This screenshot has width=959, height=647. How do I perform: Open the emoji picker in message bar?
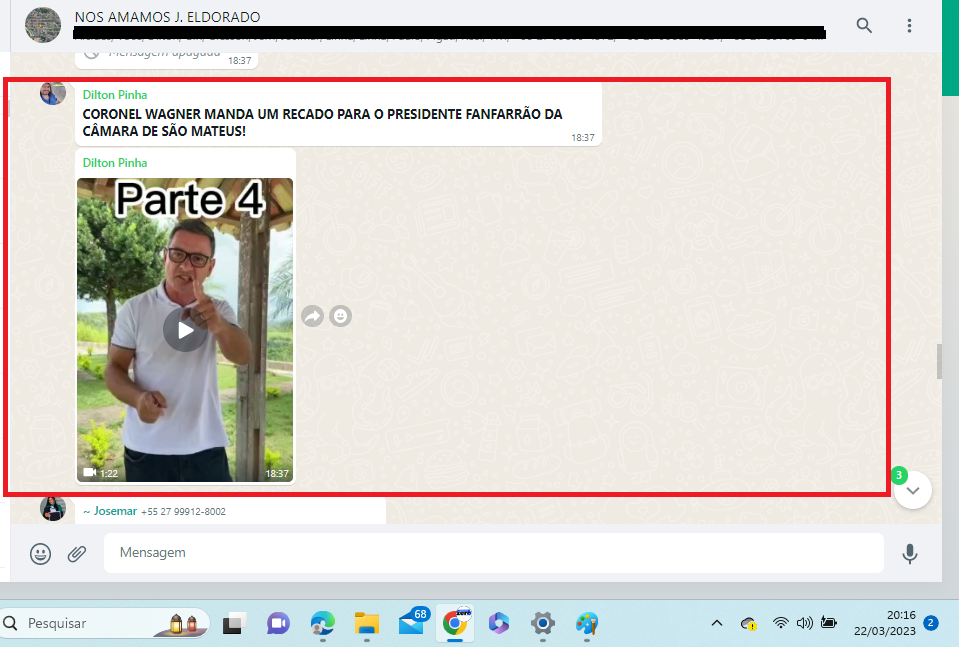(x=40, y=553)
